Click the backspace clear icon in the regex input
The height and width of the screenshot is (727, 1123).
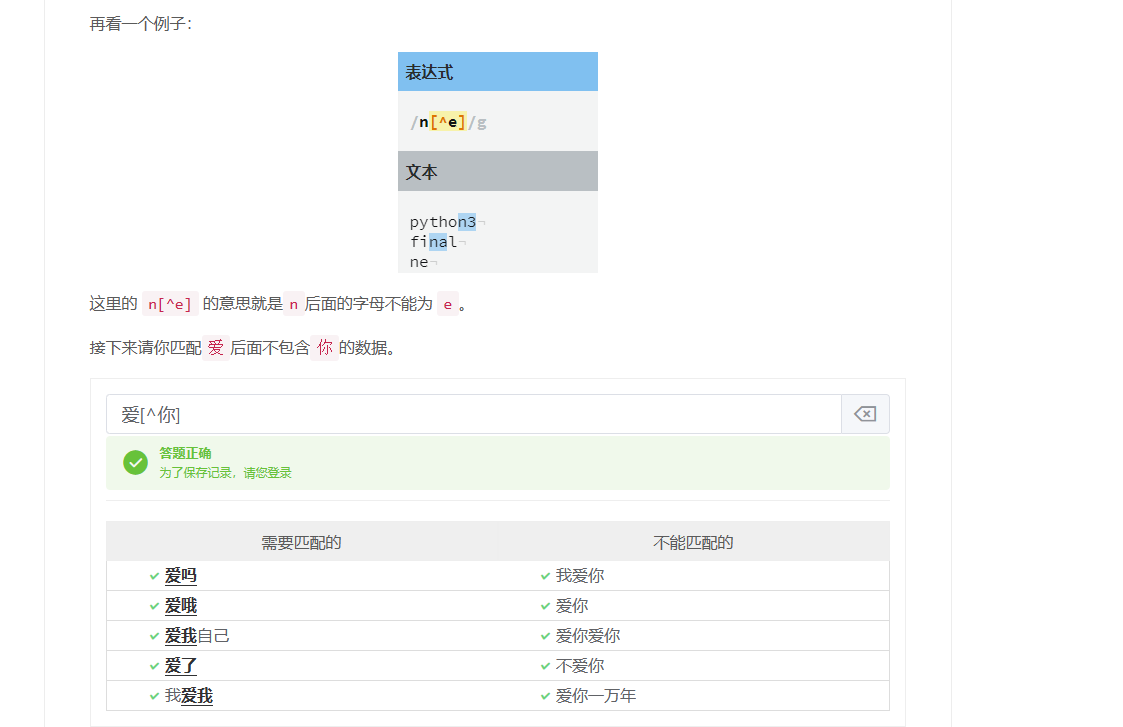[x=865, y=414]
